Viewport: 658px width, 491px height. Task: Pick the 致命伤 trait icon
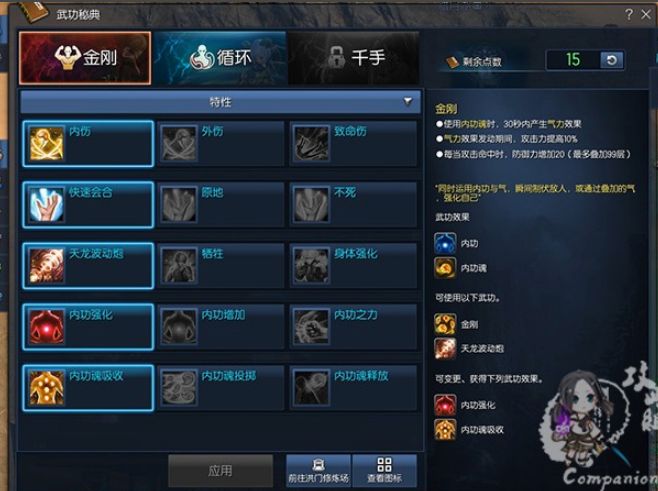click(311, 144)
